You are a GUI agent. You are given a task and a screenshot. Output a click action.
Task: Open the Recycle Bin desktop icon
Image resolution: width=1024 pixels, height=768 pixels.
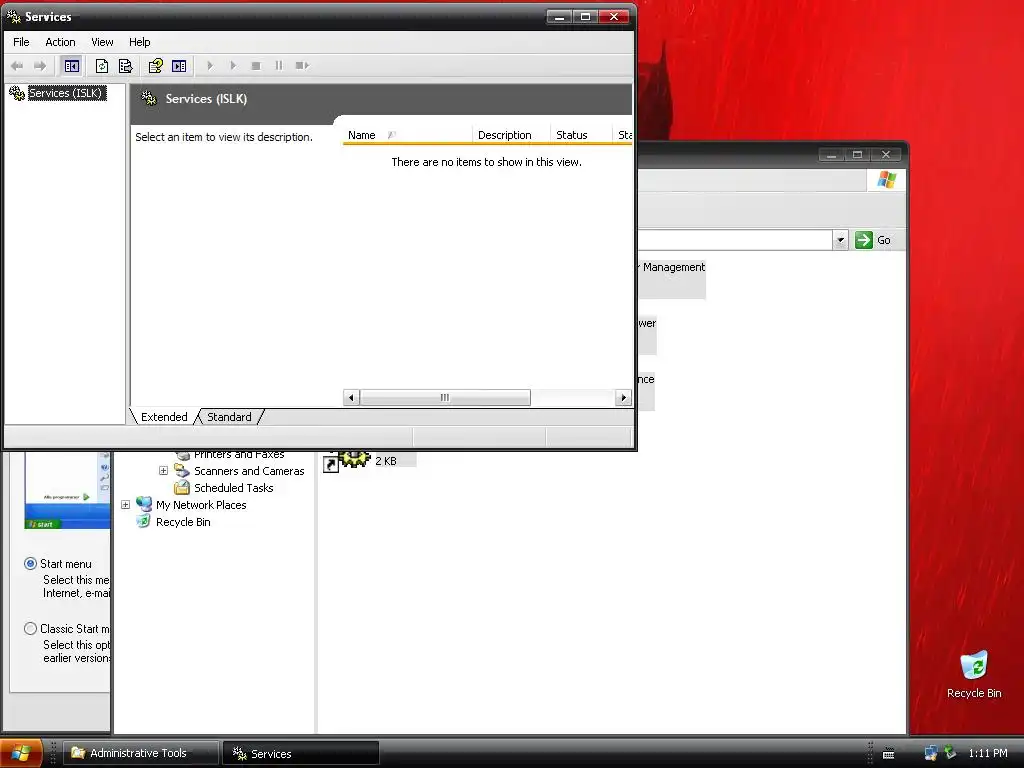coord(974,675)
